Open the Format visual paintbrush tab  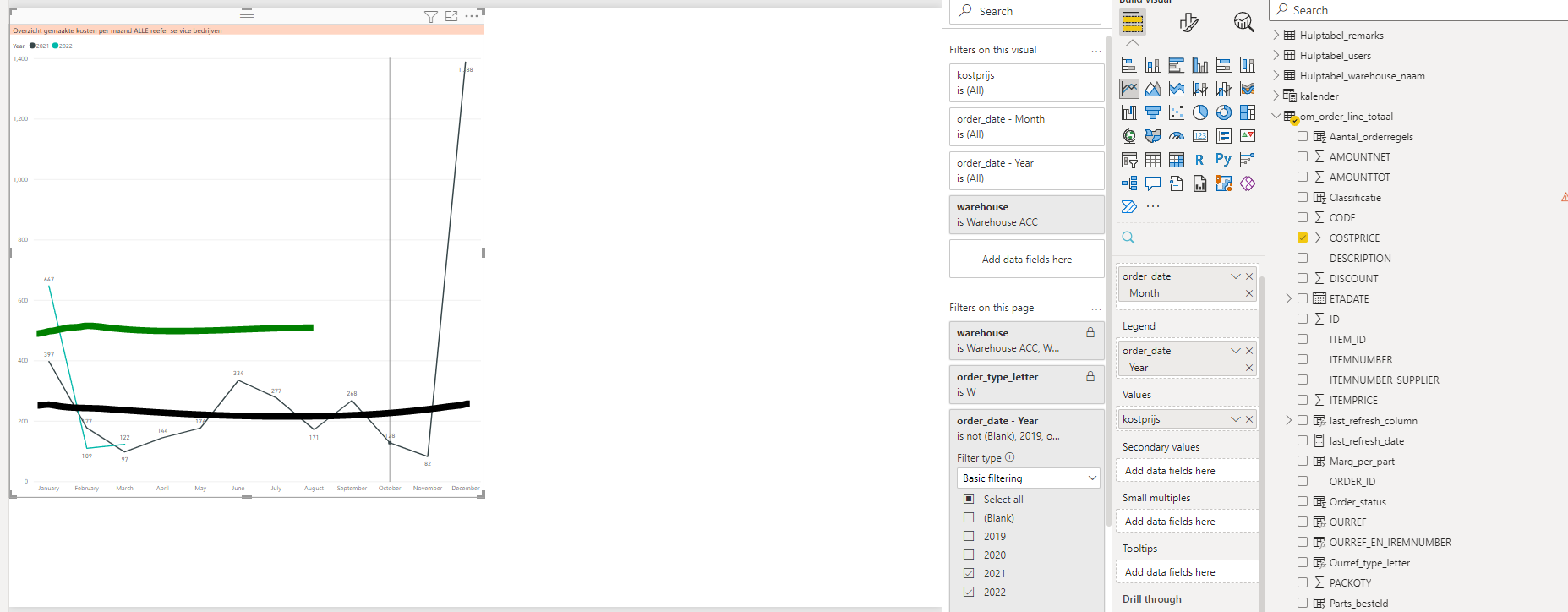click(x=1188, y=22)
